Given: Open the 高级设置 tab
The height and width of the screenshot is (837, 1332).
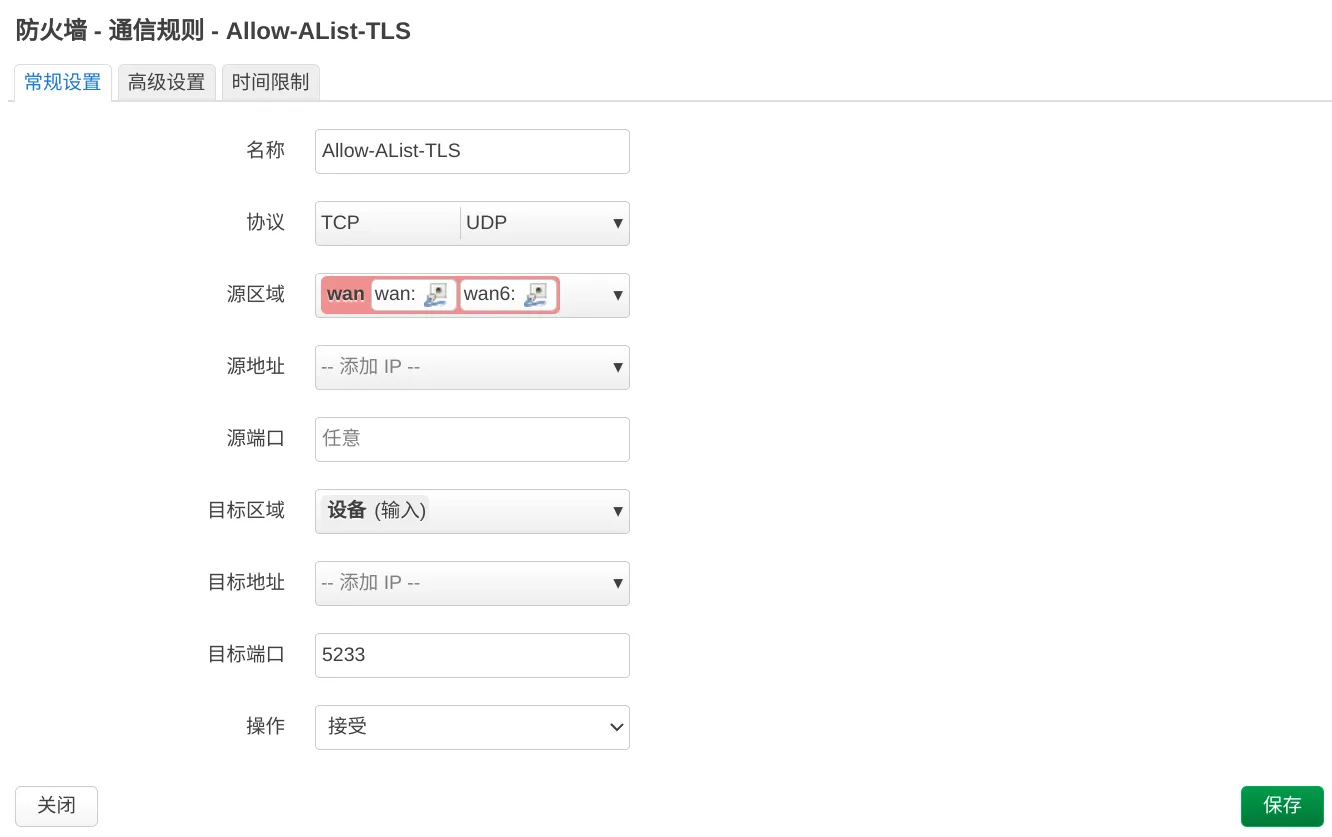Looking at the screenshot, I should pos(166,82).
